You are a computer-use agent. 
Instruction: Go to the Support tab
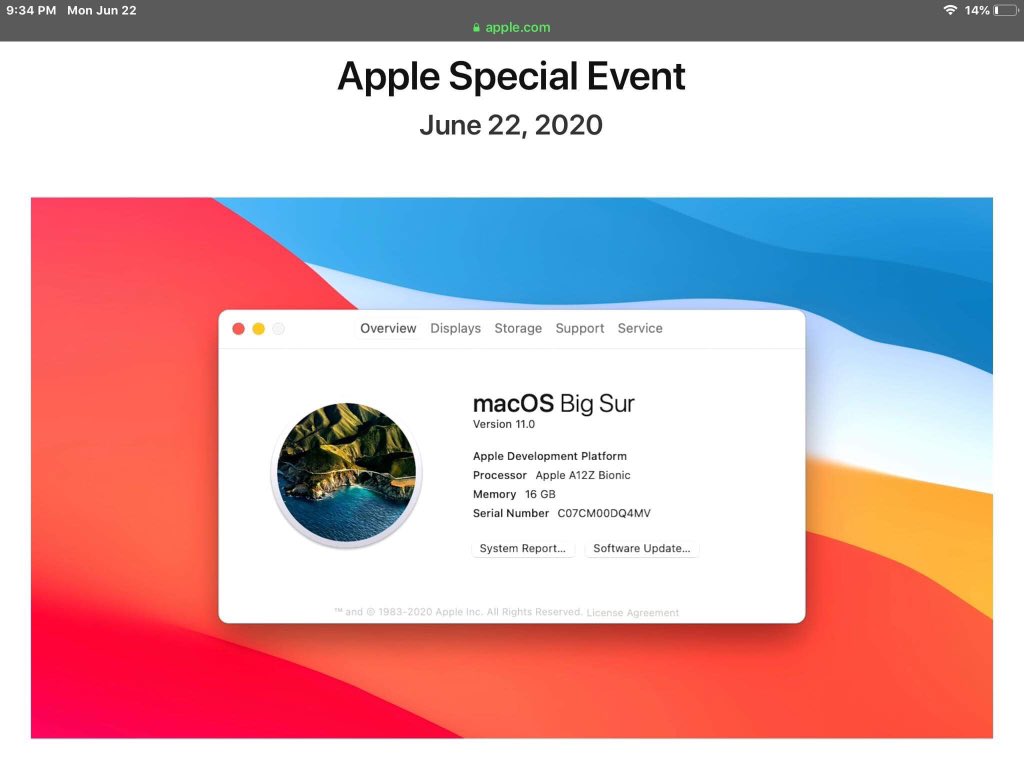coord(580,328)
